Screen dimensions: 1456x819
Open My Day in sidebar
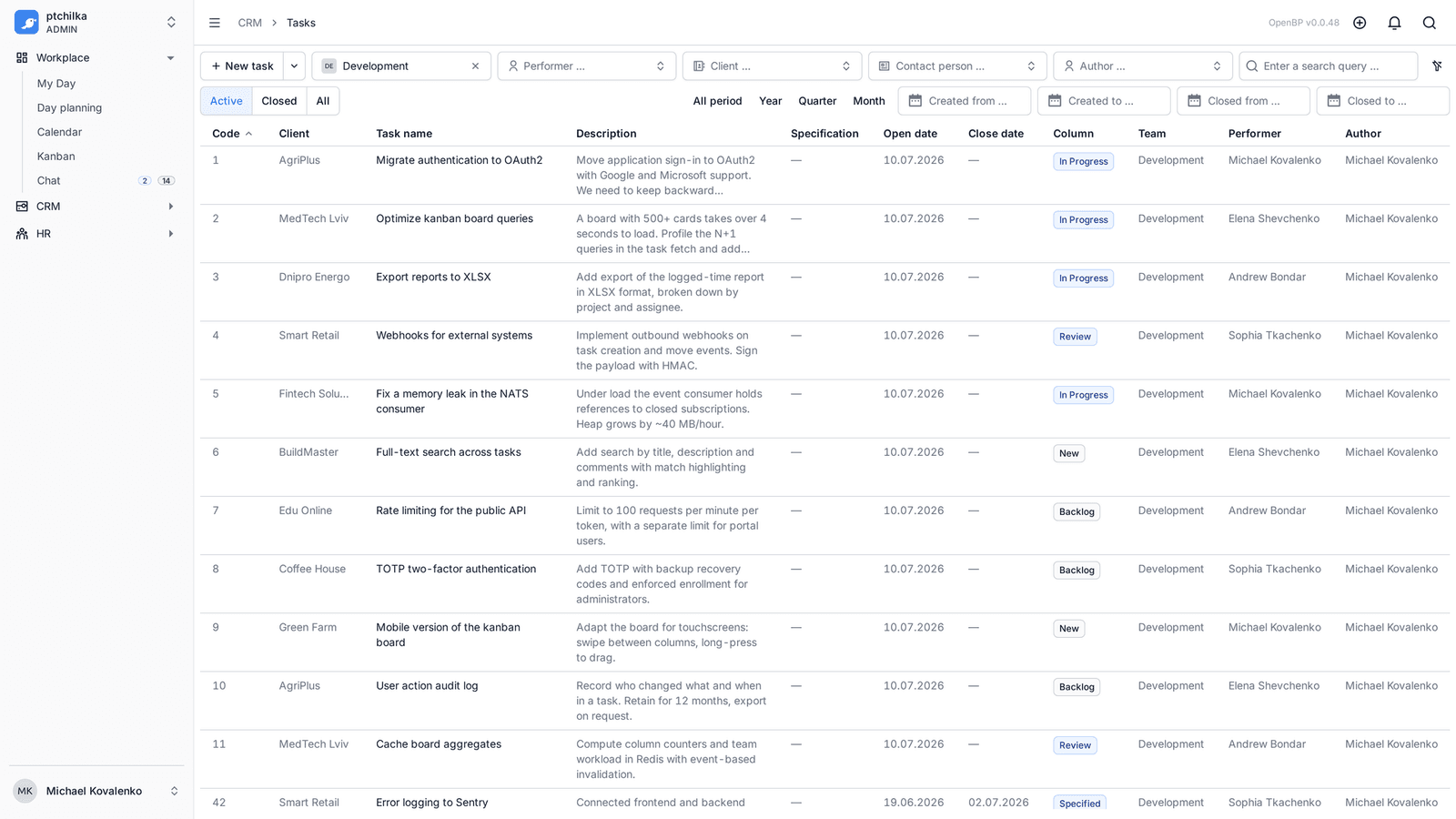tap(56, 84)
